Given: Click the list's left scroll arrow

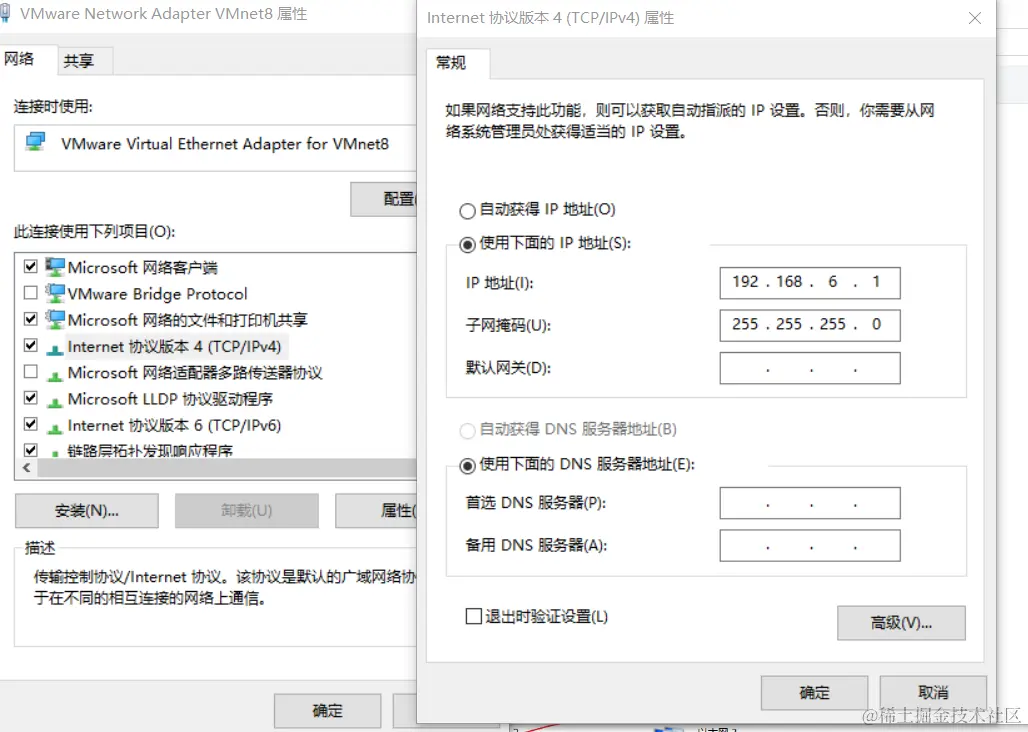Looking at the screenshot, I should click(x=26, y=468).
